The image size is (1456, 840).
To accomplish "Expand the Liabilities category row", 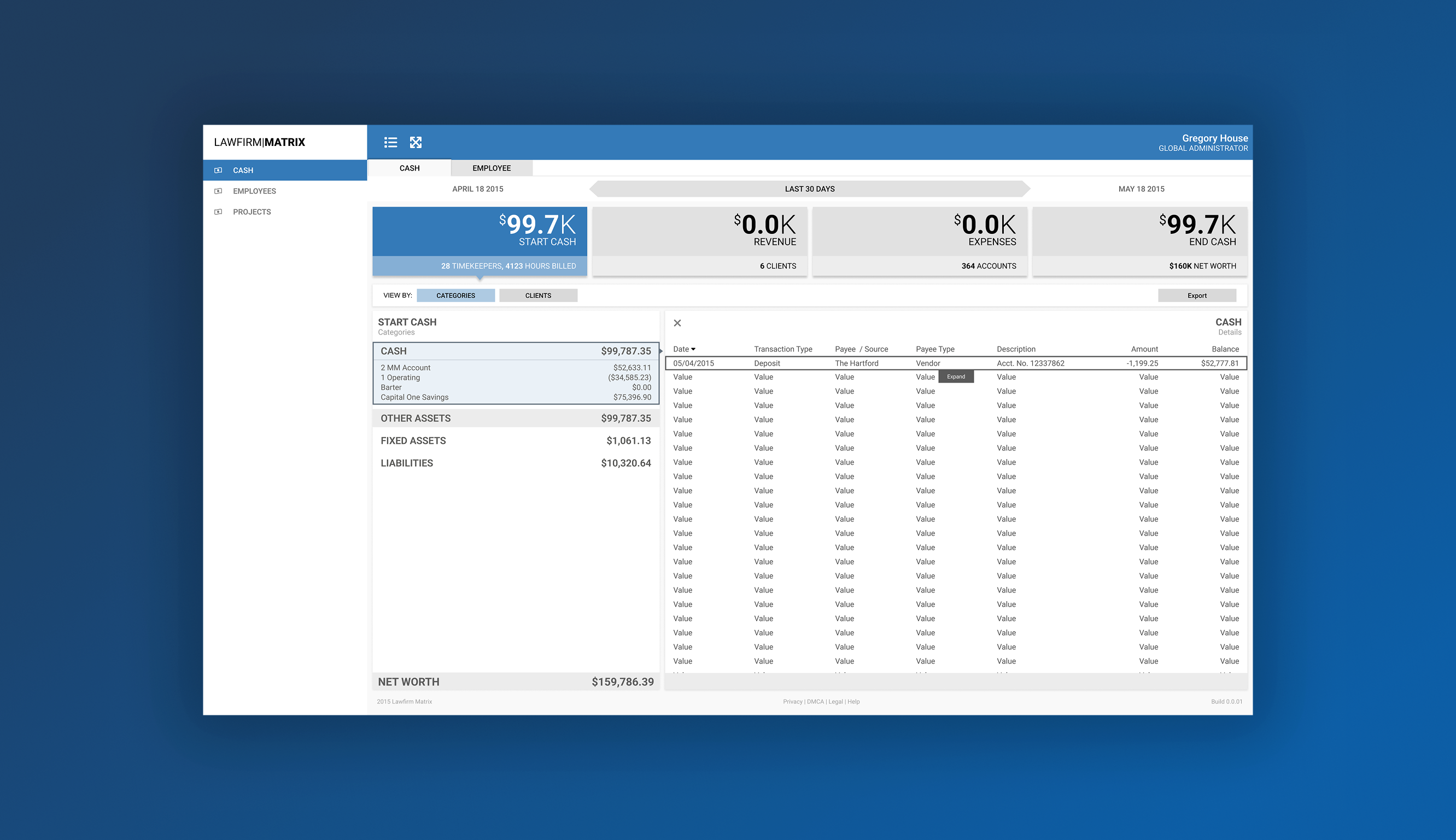I will (516, 463).
